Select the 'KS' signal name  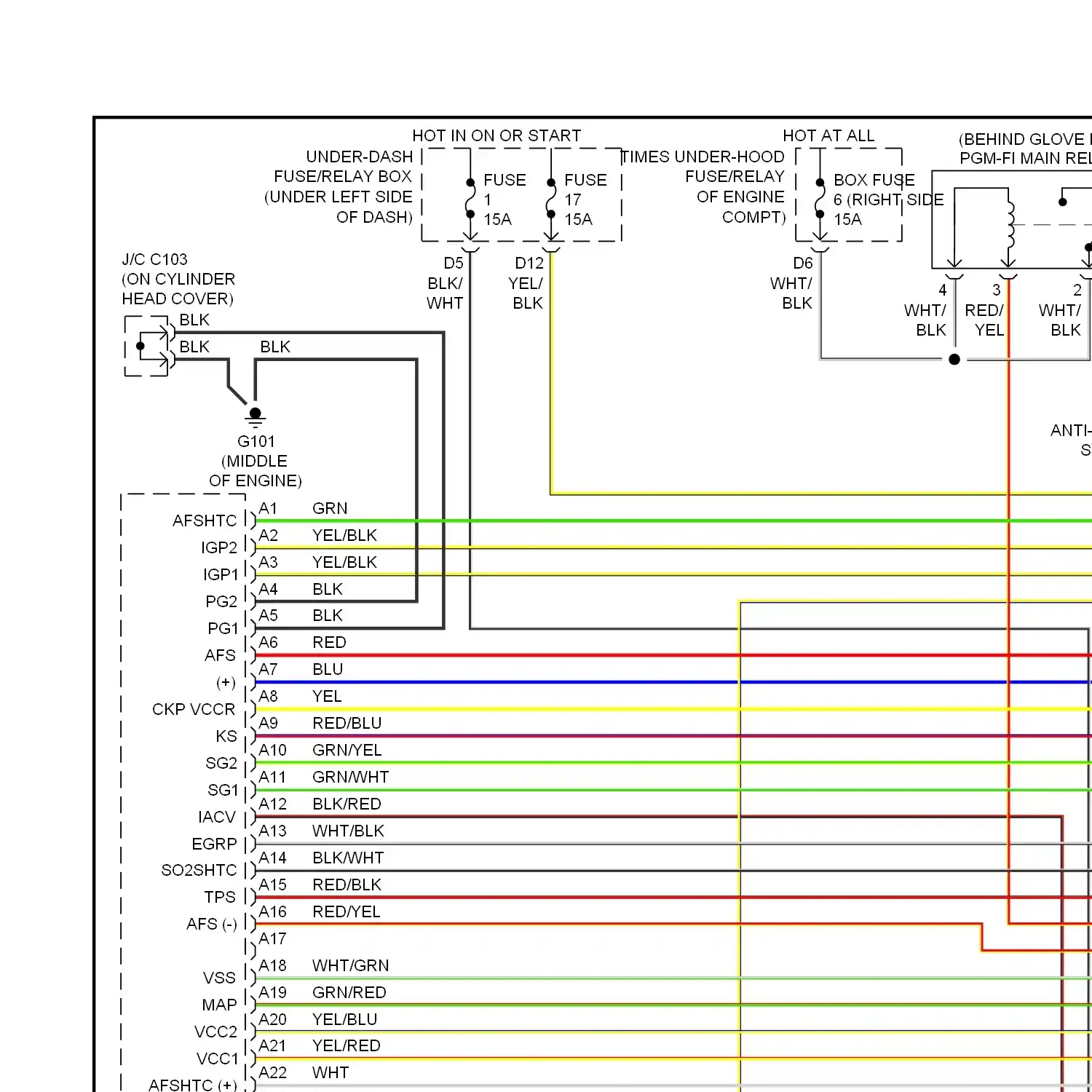pyautogui.click(x=226, y=736)
